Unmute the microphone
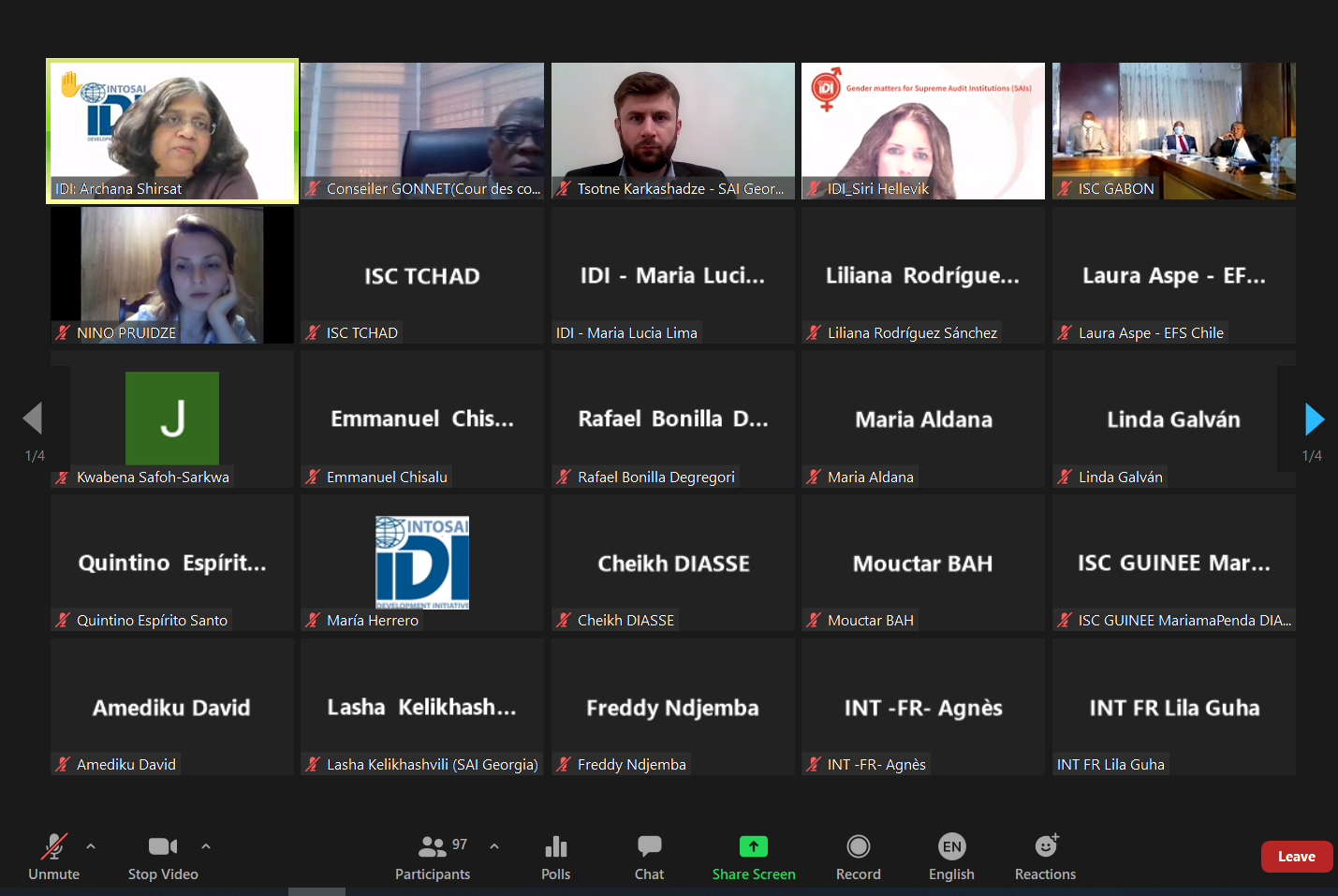Viewport: 1338px width, 896px height. coord(54,857)
